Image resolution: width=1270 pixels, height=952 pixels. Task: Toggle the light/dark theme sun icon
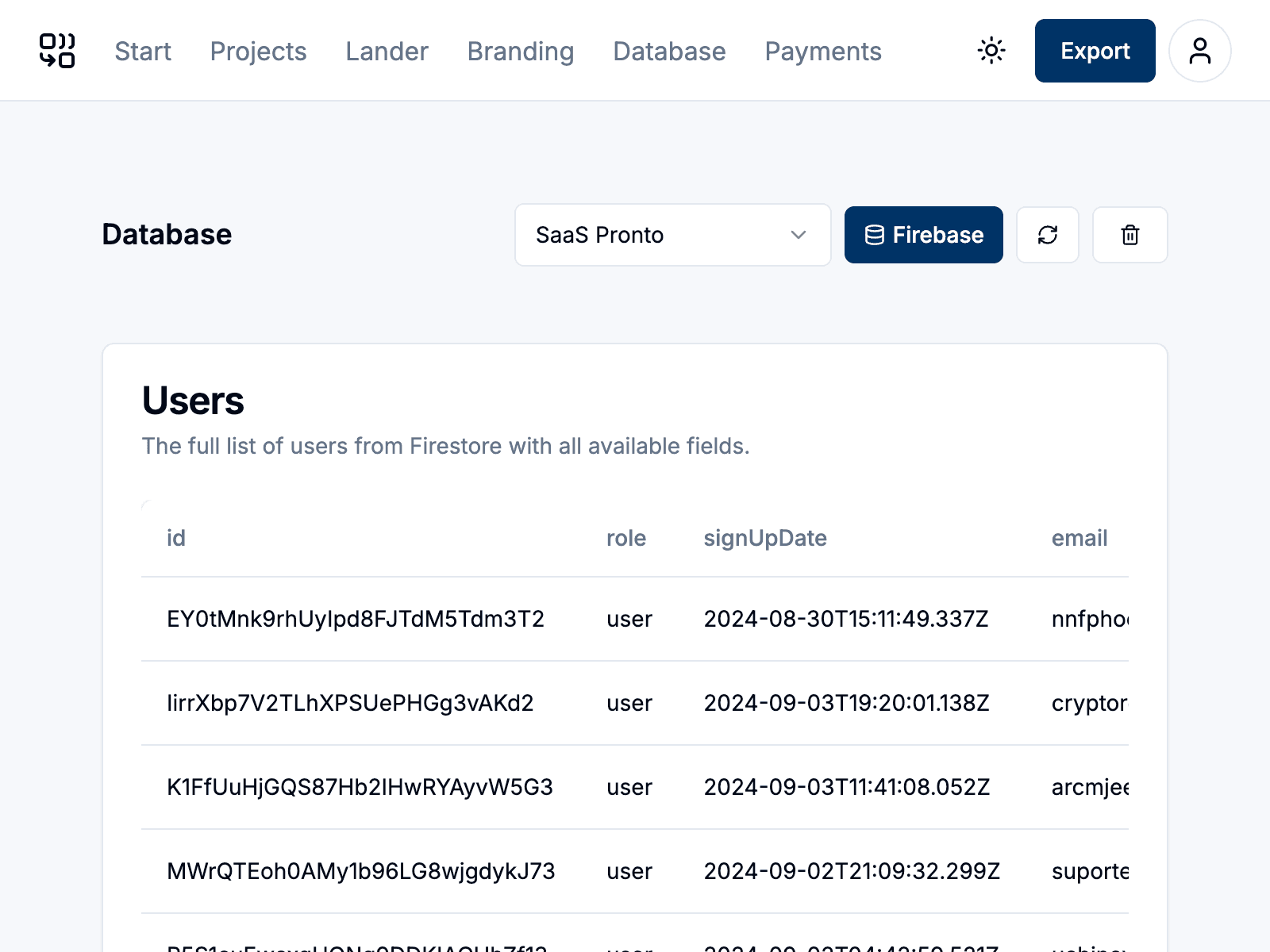coord(991,51)
